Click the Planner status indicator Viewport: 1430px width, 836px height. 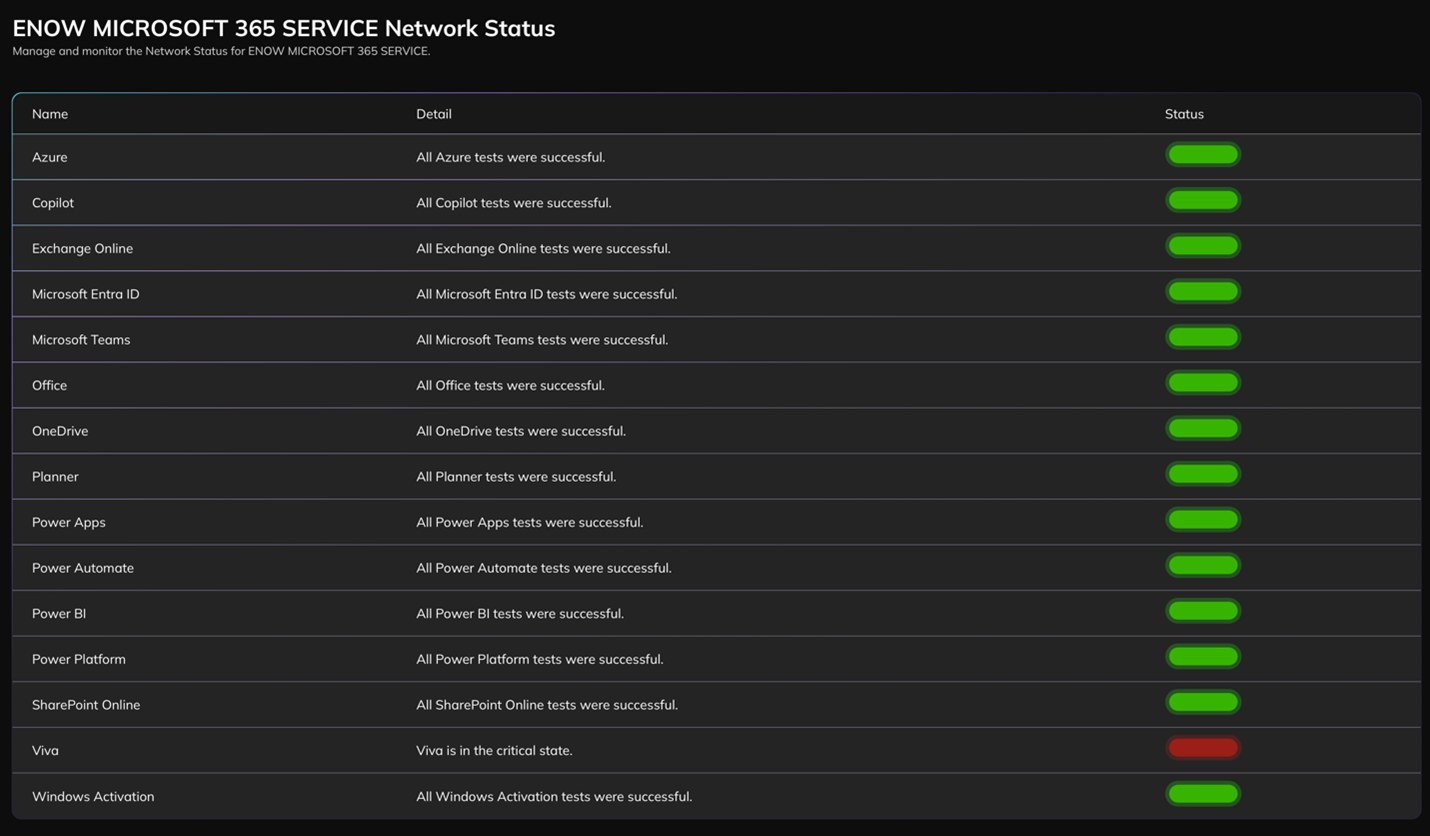coord(1203,474)
